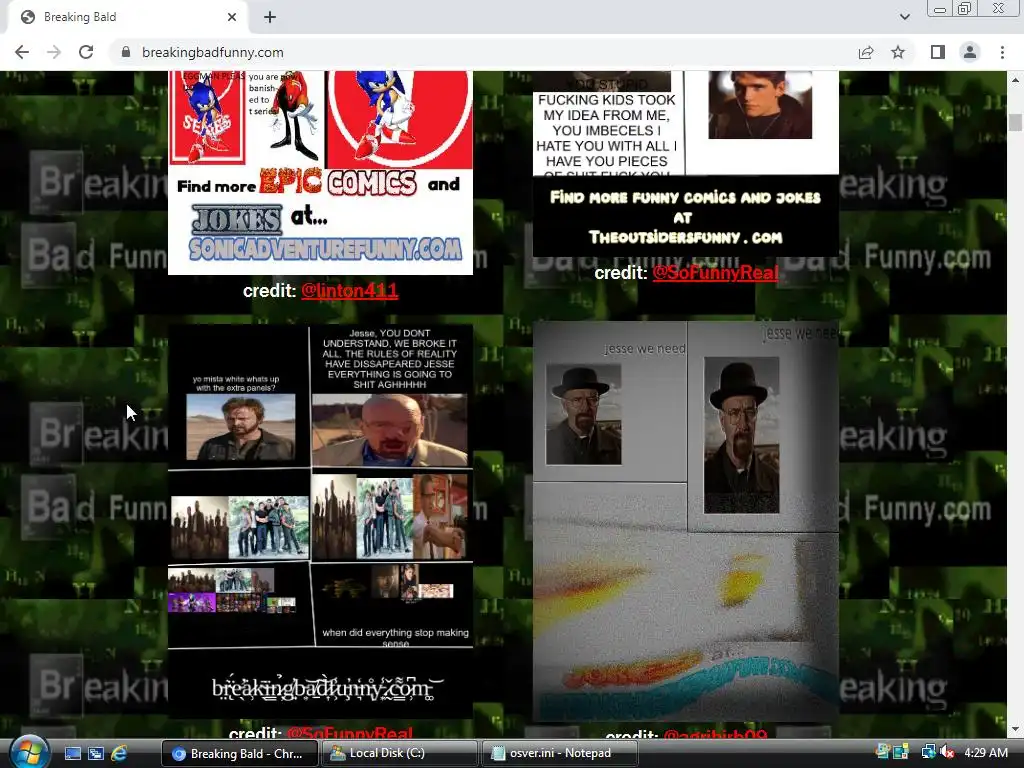The image size is (1024, 768).
Task: Click the first system tray icon
Action: [x=883, y=752]
